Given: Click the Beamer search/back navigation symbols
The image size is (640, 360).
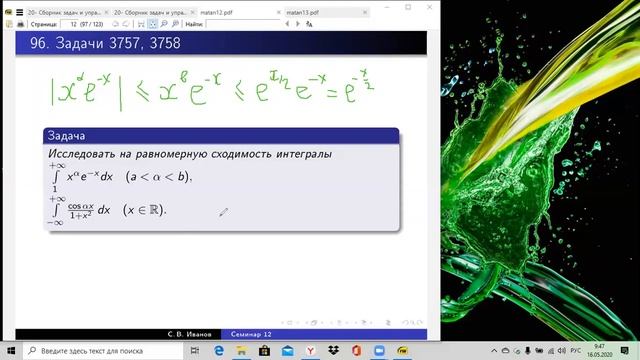Looking at the screenshot, I should (412, 322).
